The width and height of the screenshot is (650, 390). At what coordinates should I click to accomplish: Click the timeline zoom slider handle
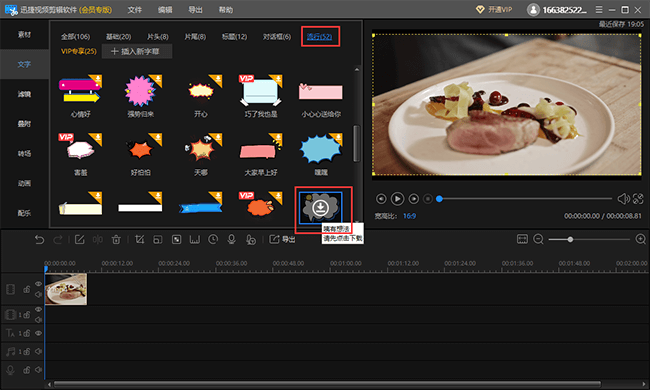point(570,240)
